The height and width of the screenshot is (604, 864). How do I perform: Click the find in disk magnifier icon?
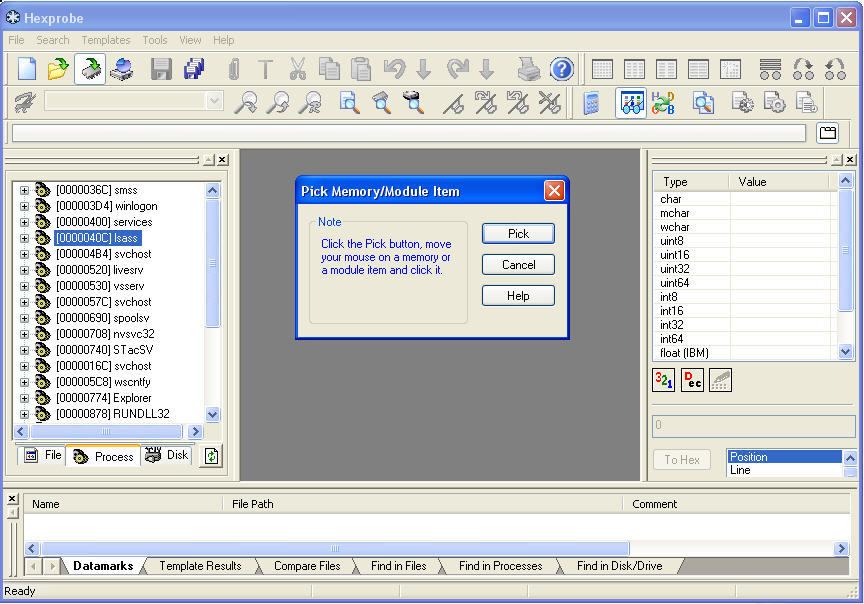pyautogui.click(x=413, y=103)
